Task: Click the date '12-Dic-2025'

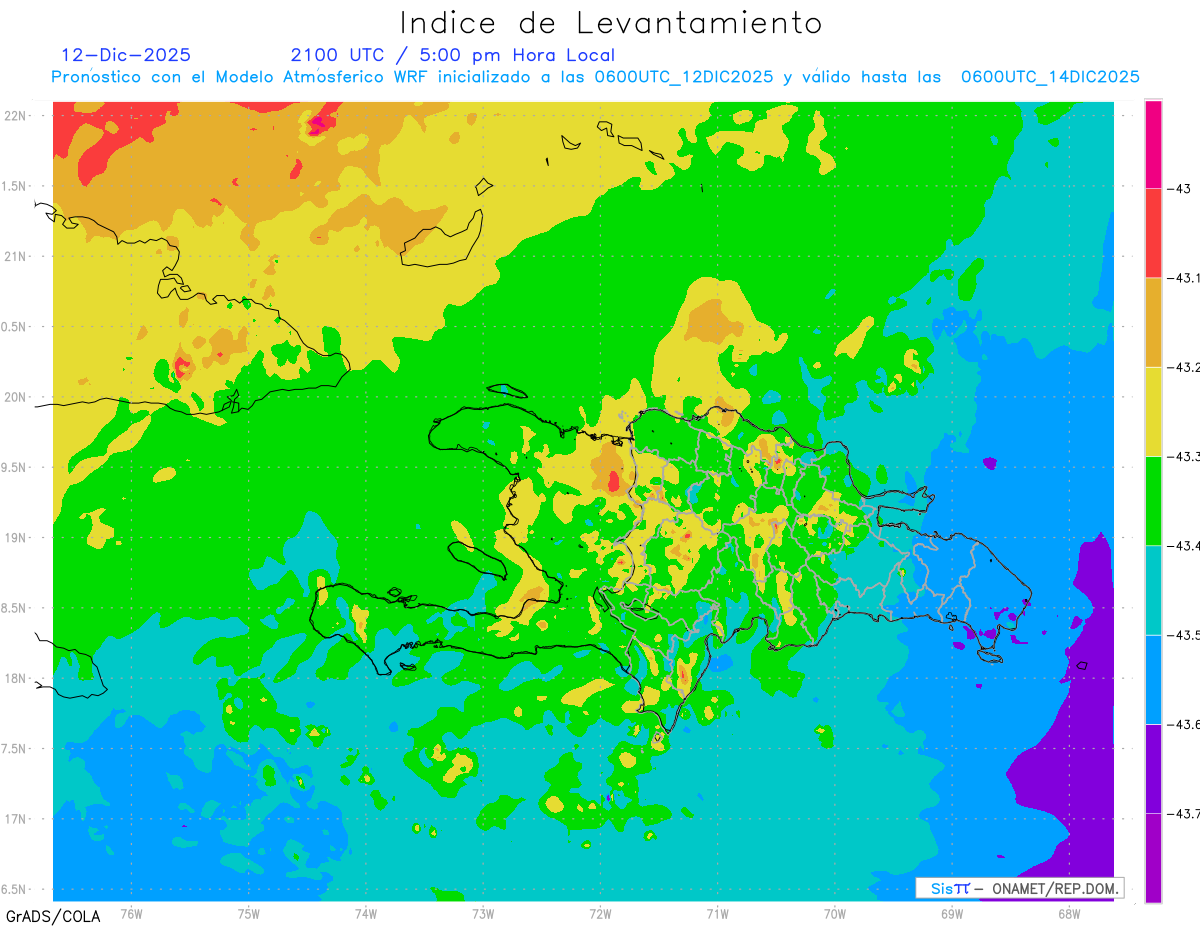Action: [126, 55]
